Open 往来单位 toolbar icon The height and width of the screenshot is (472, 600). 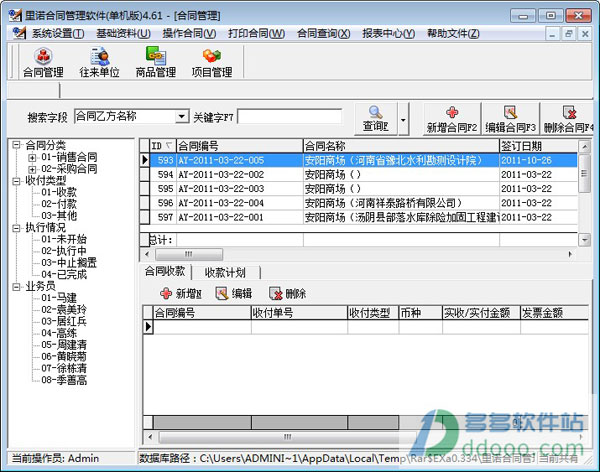[x=99, y=62]
